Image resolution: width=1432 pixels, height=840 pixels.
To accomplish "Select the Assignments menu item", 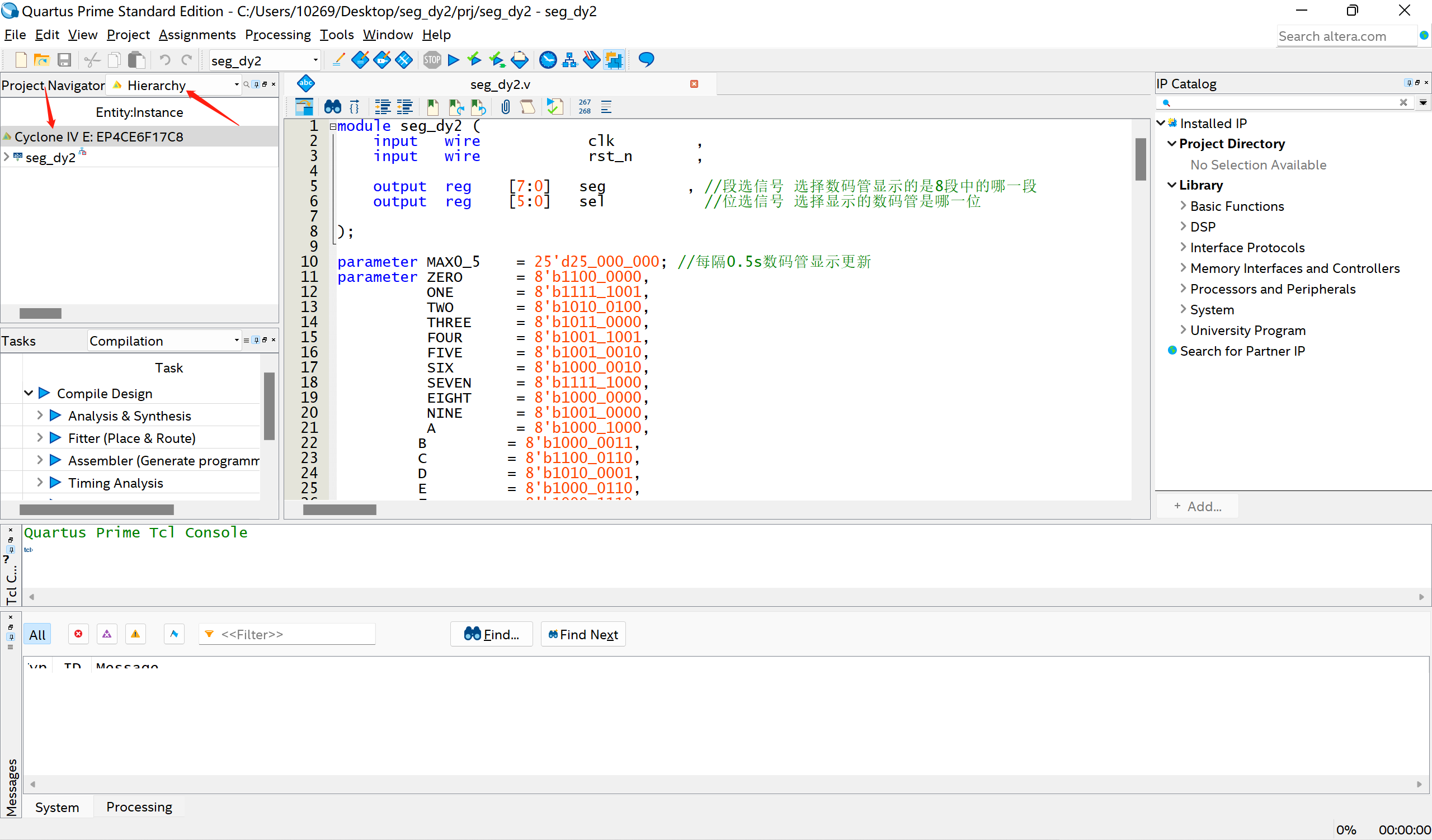I will click(x=196, y=34).
